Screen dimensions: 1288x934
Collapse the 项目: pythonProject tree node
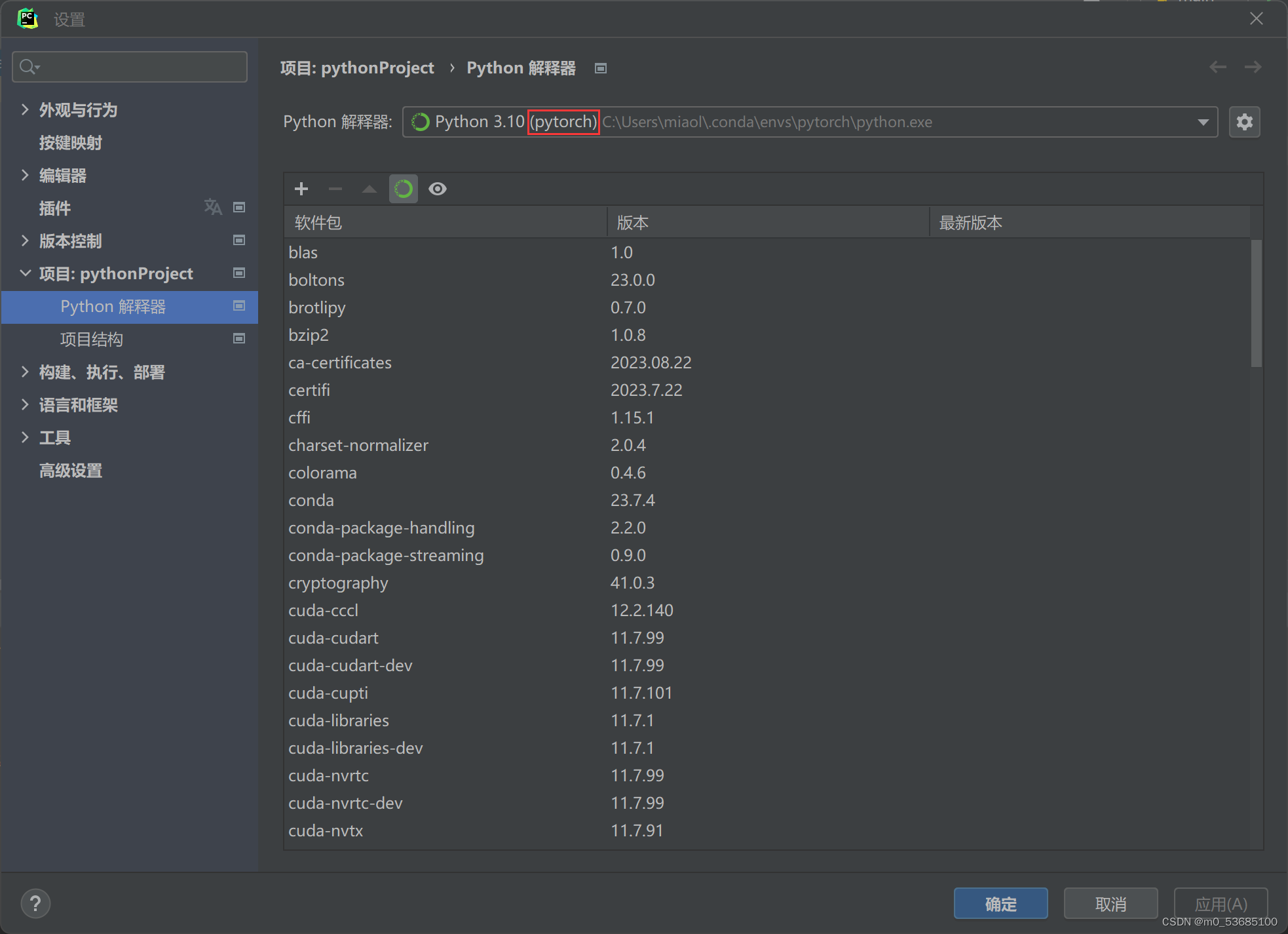coord(25,273)
